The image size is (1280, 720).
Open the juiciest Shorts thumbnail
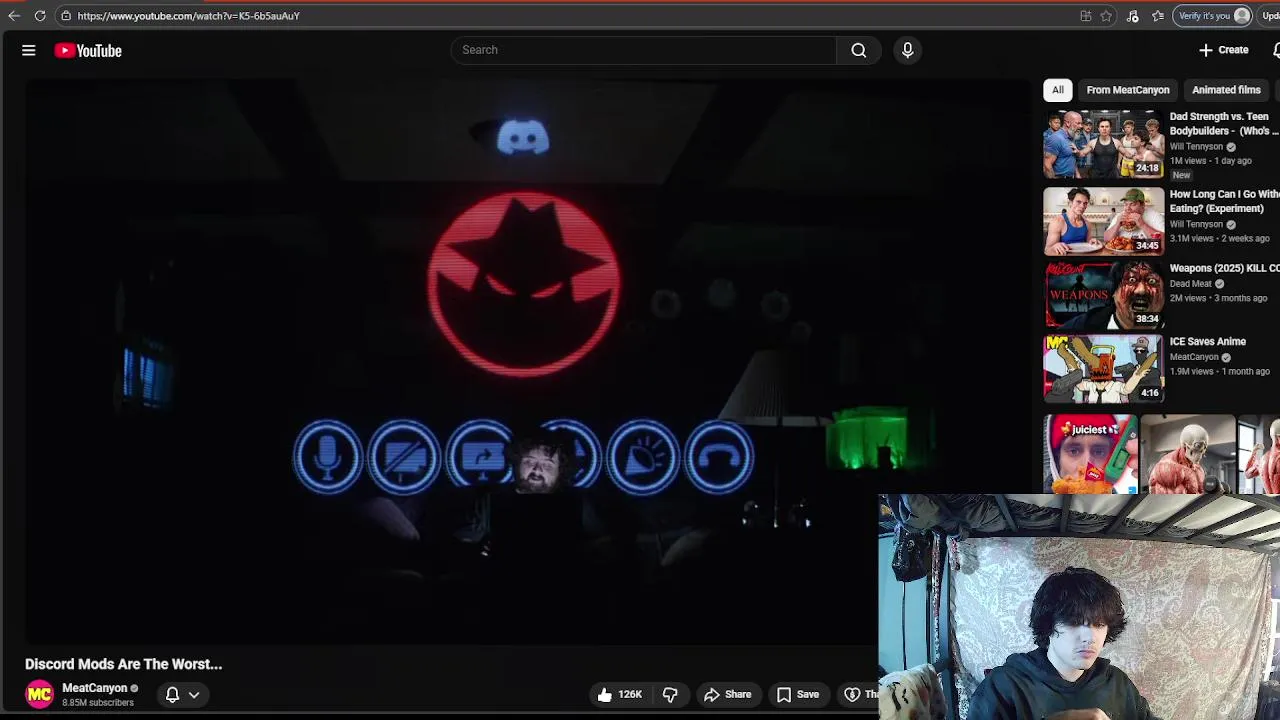click(x=1090, y=454)
